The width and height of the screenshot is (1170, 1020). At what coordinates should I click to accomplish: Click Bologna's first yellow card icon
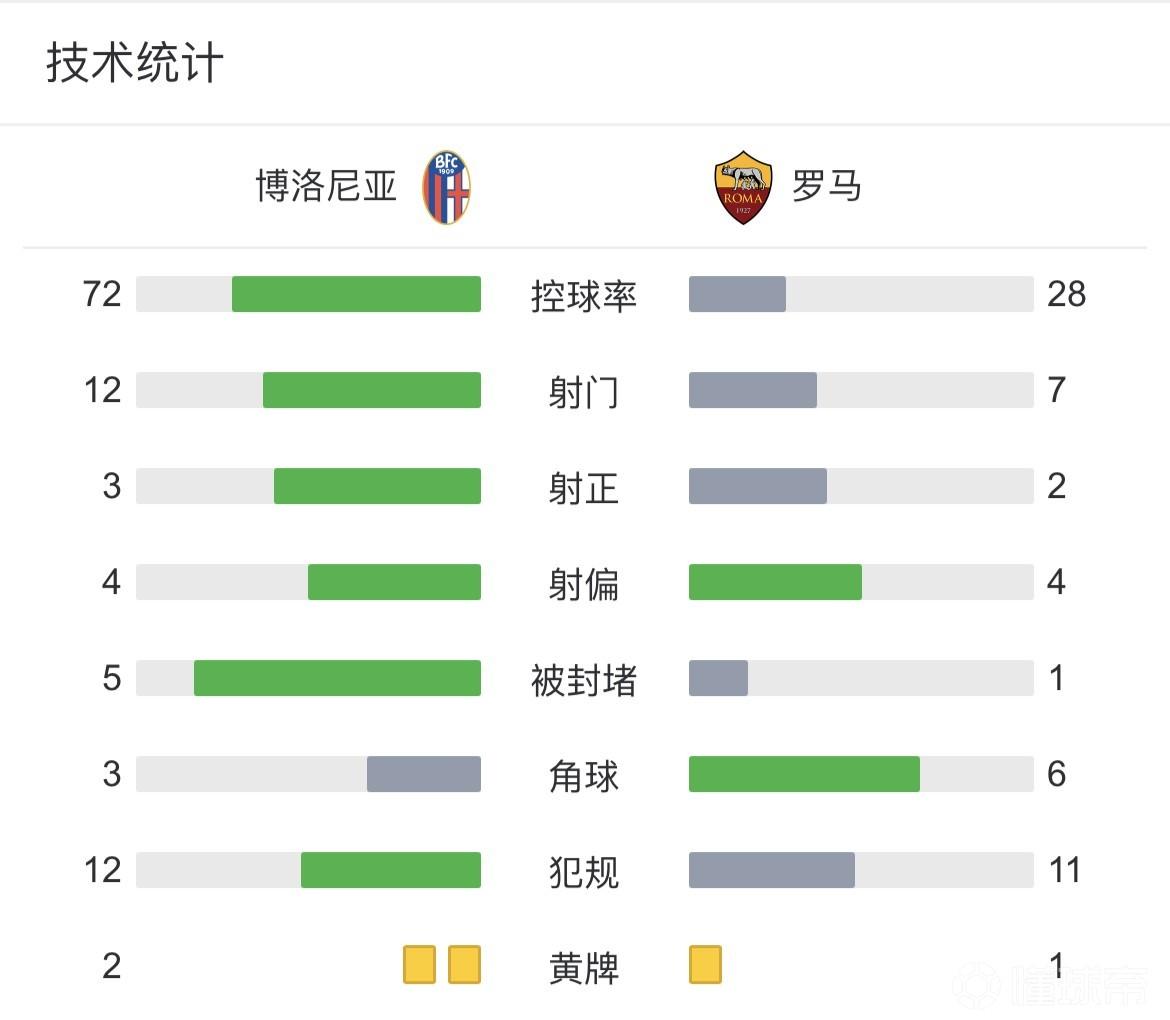click(x=420, y=965)
